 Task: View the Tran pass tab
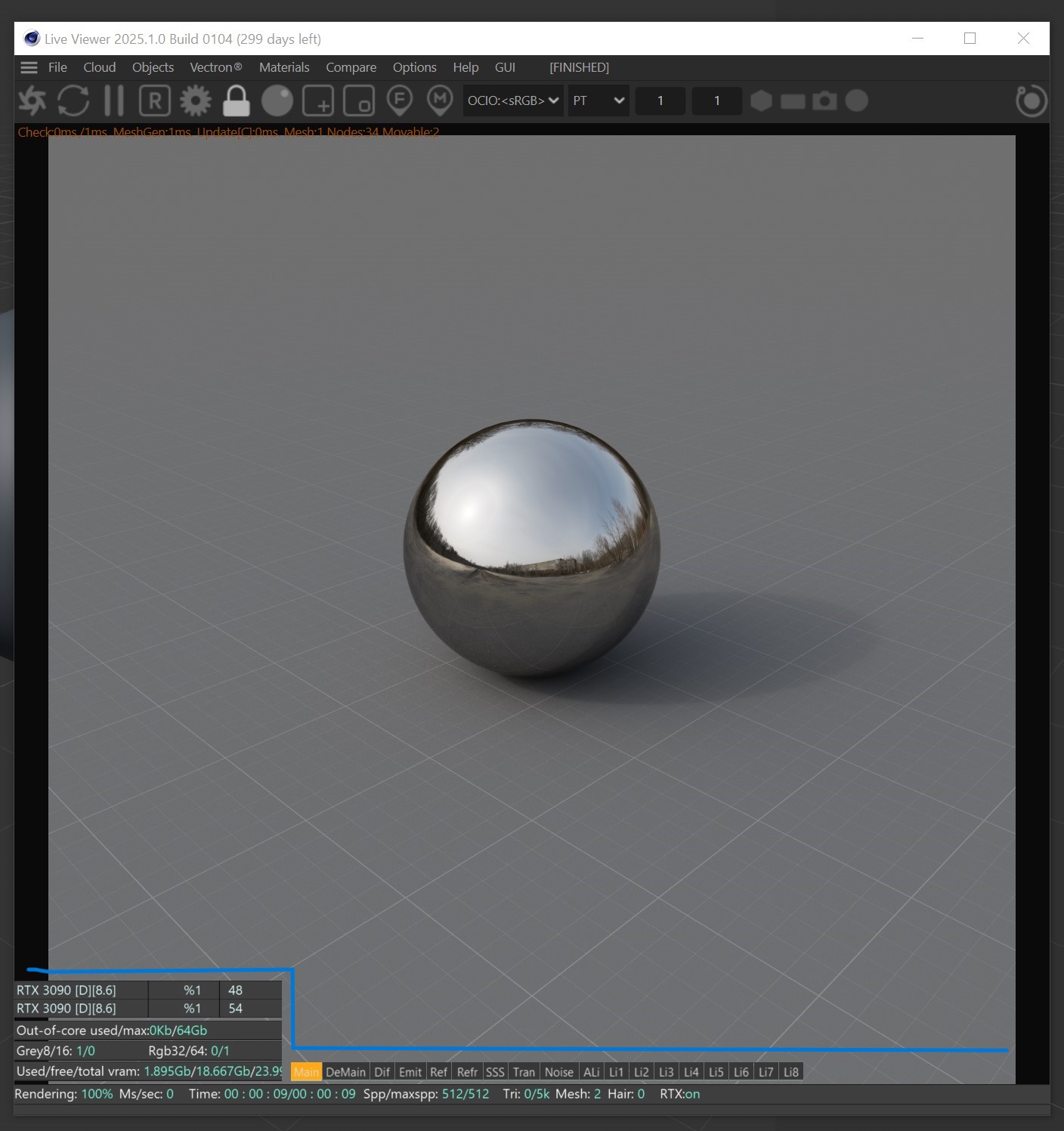[x=524, y=1072]
